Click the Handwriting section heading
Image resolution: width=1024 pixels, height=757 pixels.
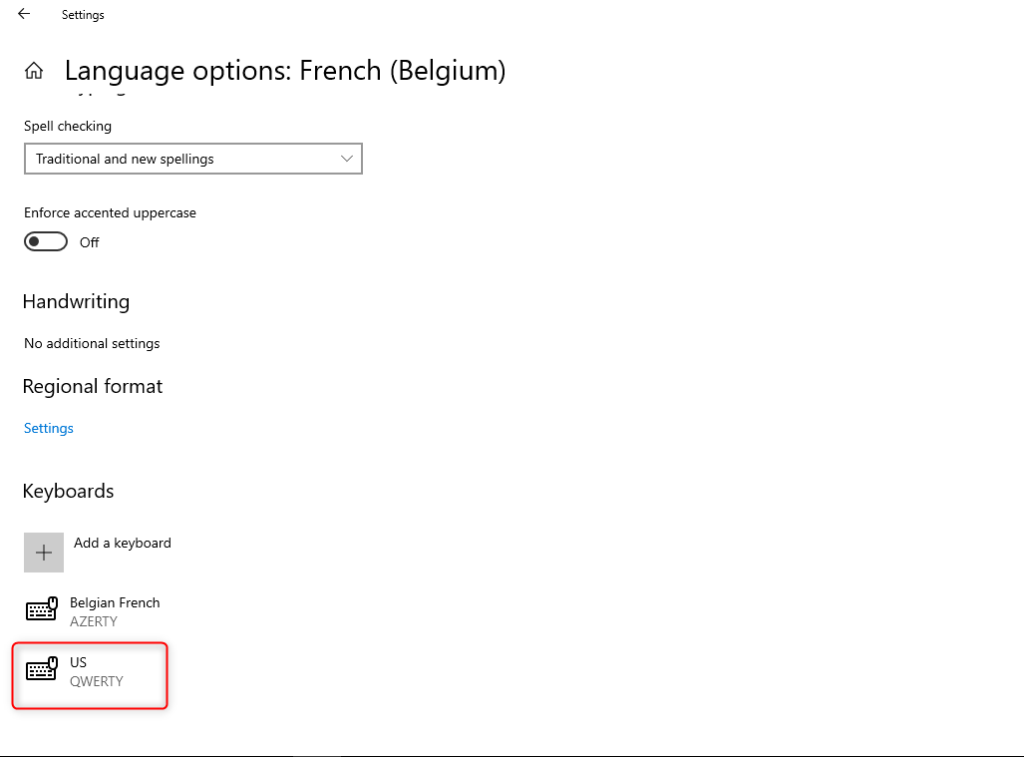click(x=76, y=302)
